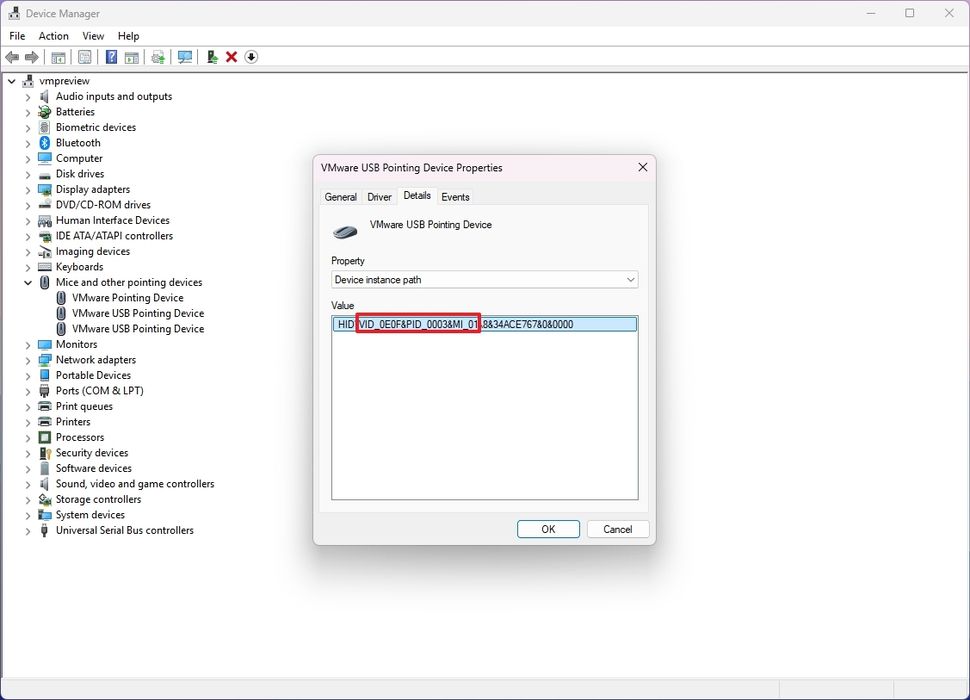This screenshot has width=970, height=700.
Task: Click the back navigation arrow
Action: tap(12, 57)
